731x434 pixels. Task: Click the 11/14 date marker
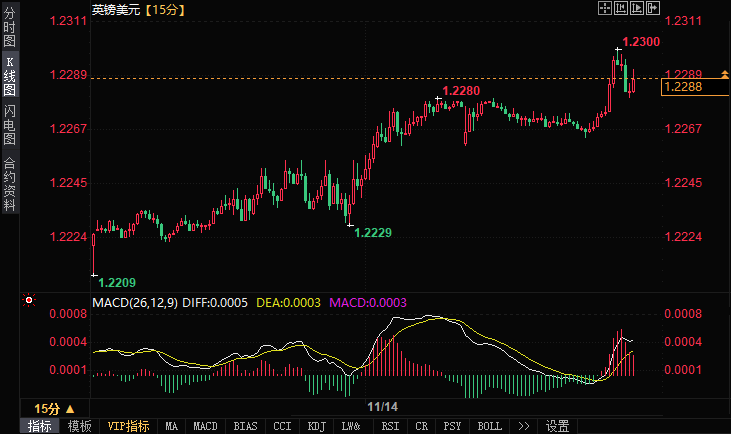tap(382, 407)
